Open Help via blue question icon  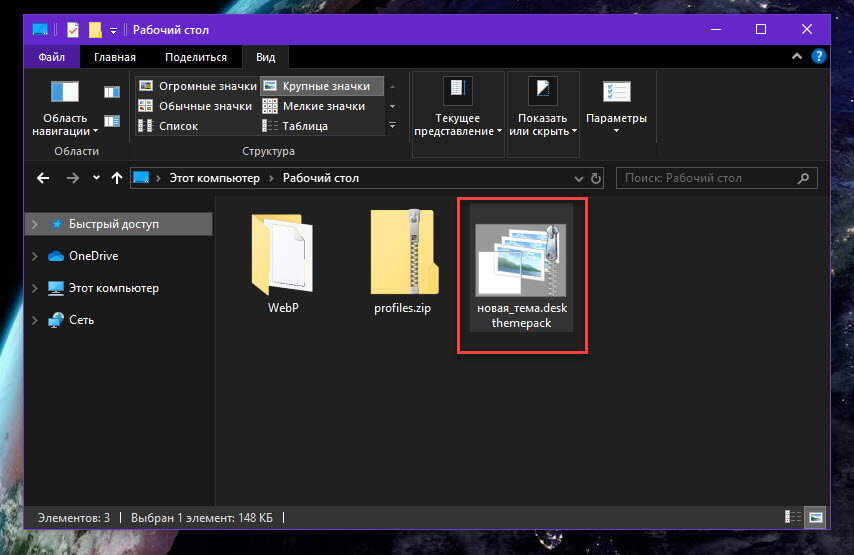pos(818,56)
